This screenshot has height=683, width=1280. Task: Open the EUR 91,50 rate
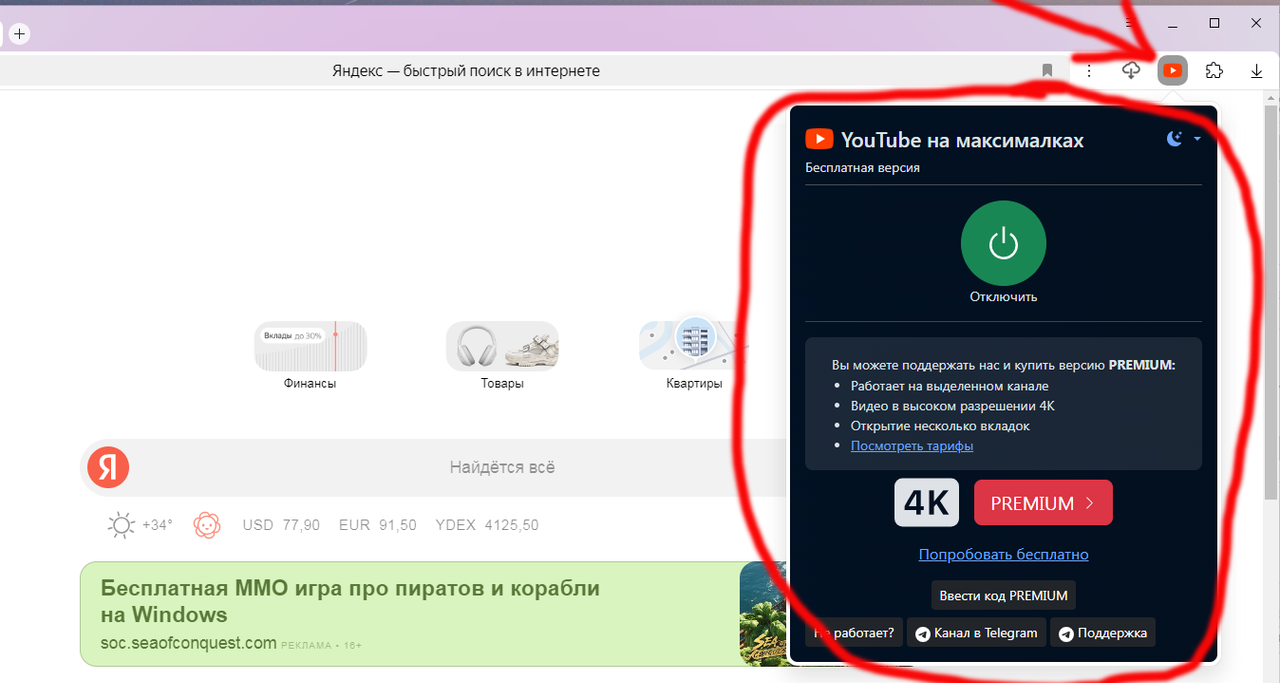tap(378, 525)
